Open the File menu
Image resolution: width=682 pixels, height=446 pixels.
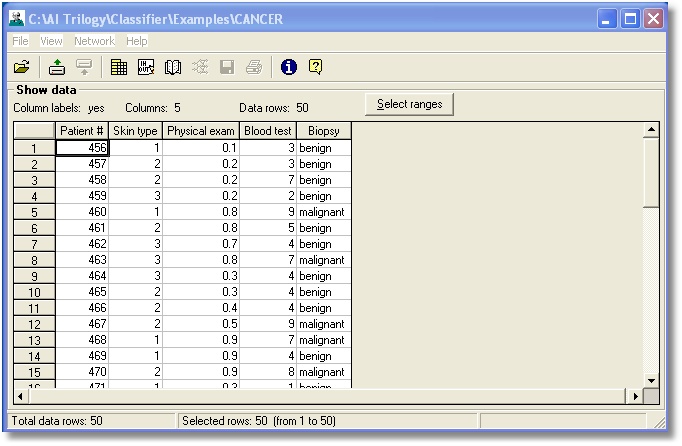tap(20, 41)
